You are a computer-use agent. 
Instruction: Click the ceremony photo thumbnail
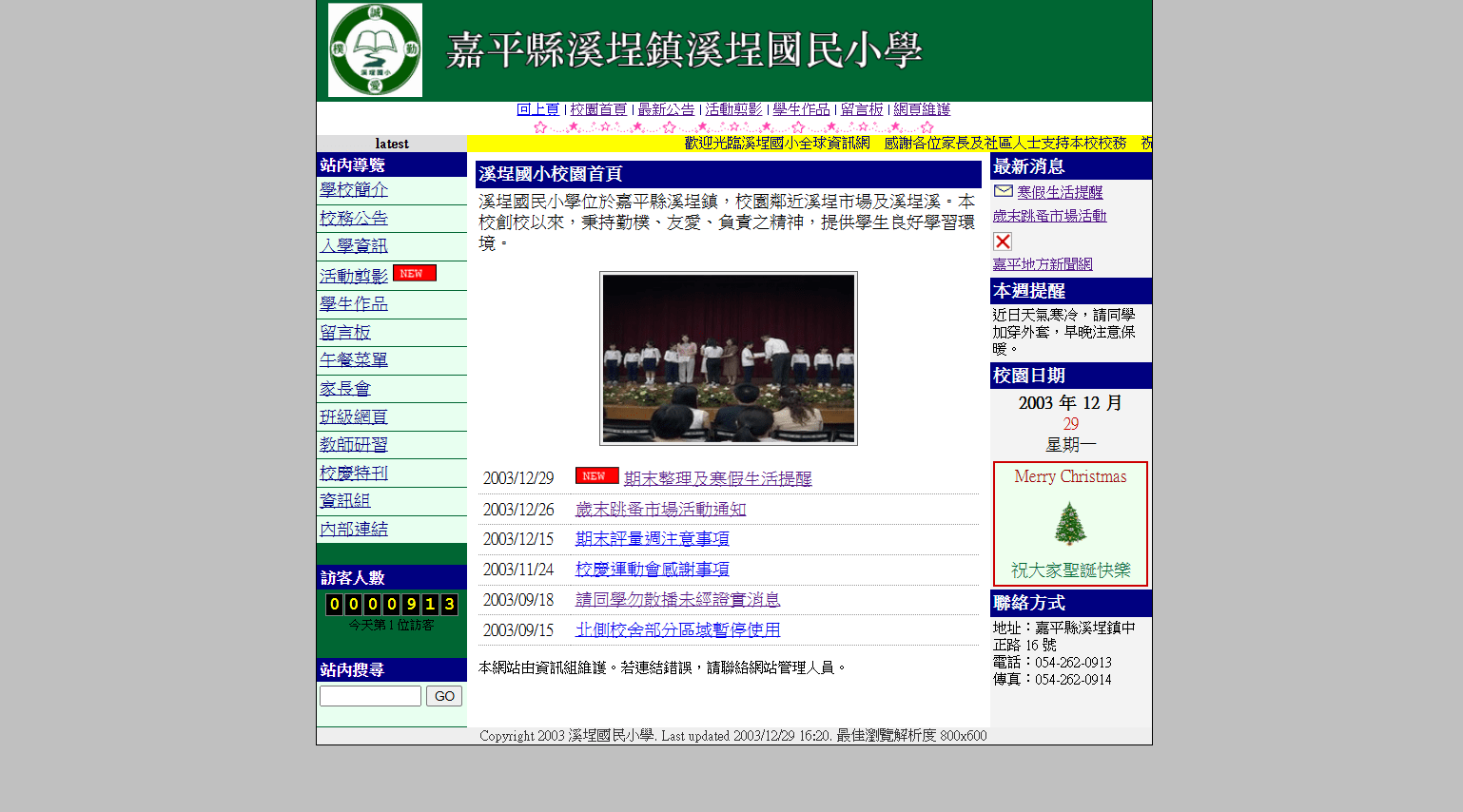tap(729, 358)
